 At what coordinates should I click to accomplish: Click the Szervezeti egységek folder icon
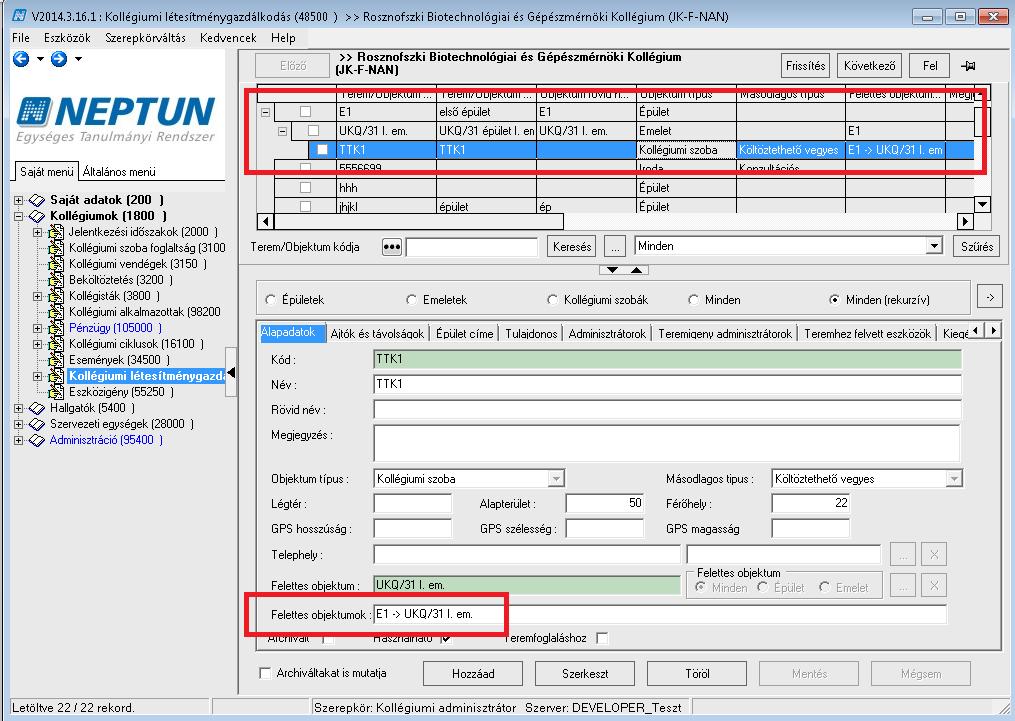point(36,424)
